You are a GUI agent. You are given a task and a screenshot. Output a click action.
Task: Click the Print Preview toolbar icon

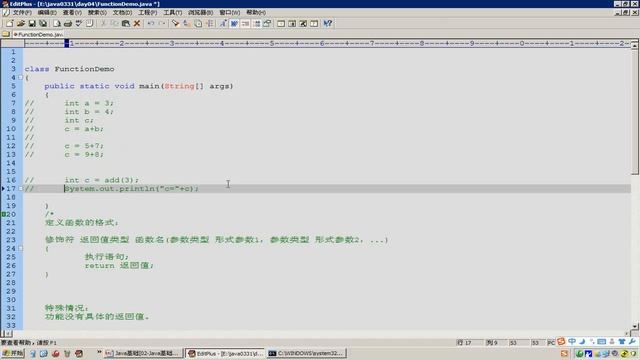(x=57, y=24)
